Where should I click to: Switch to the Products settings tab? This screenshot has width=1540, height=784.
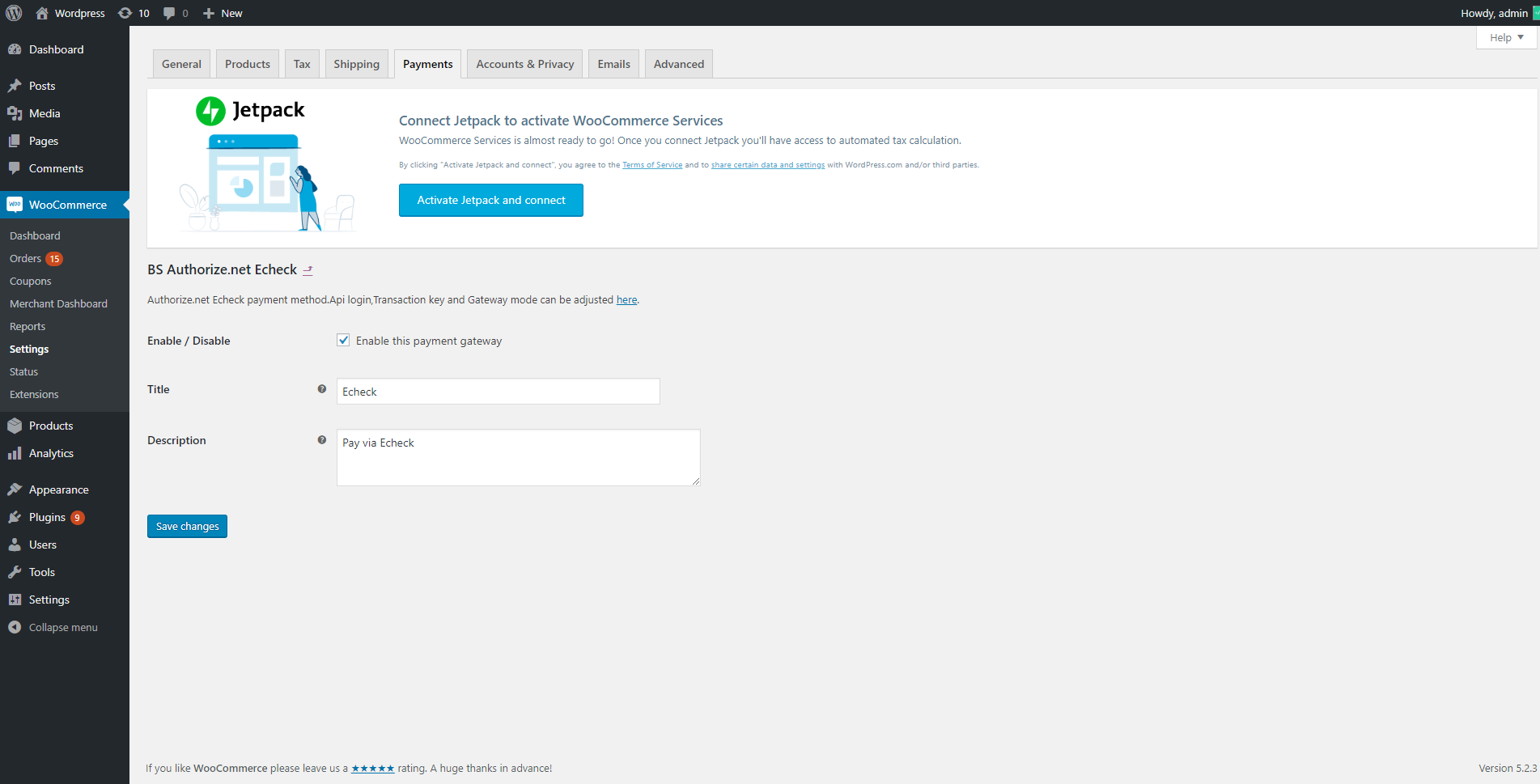click(248, 64)
